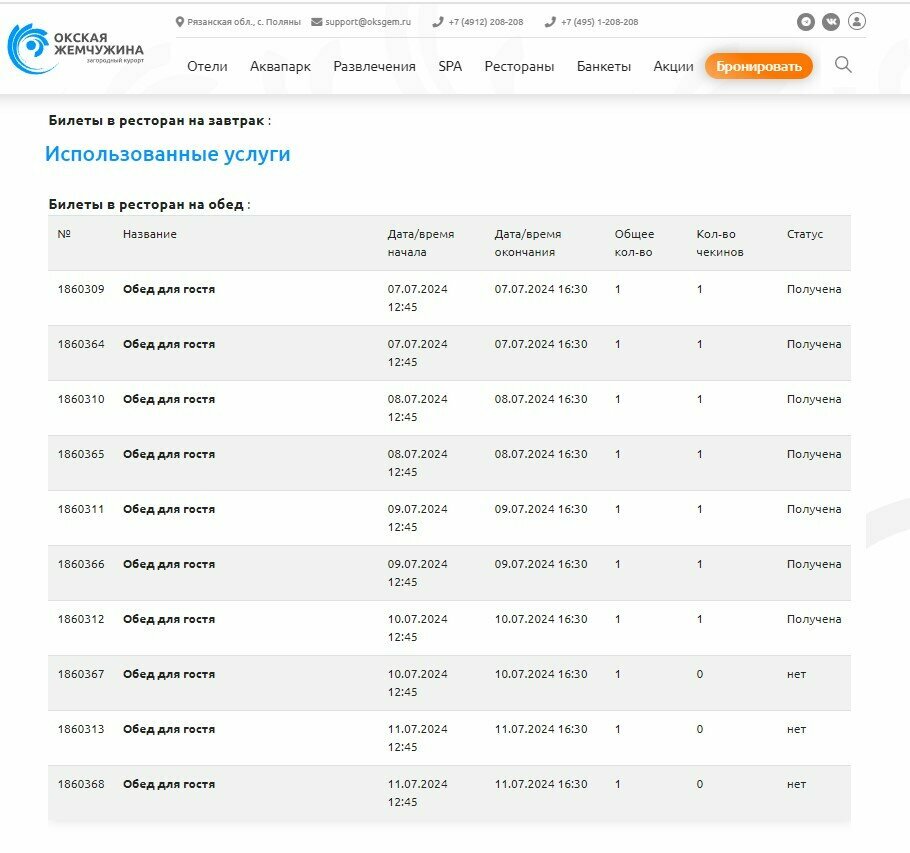Open the Банкеты menu item

click(604, 66)
